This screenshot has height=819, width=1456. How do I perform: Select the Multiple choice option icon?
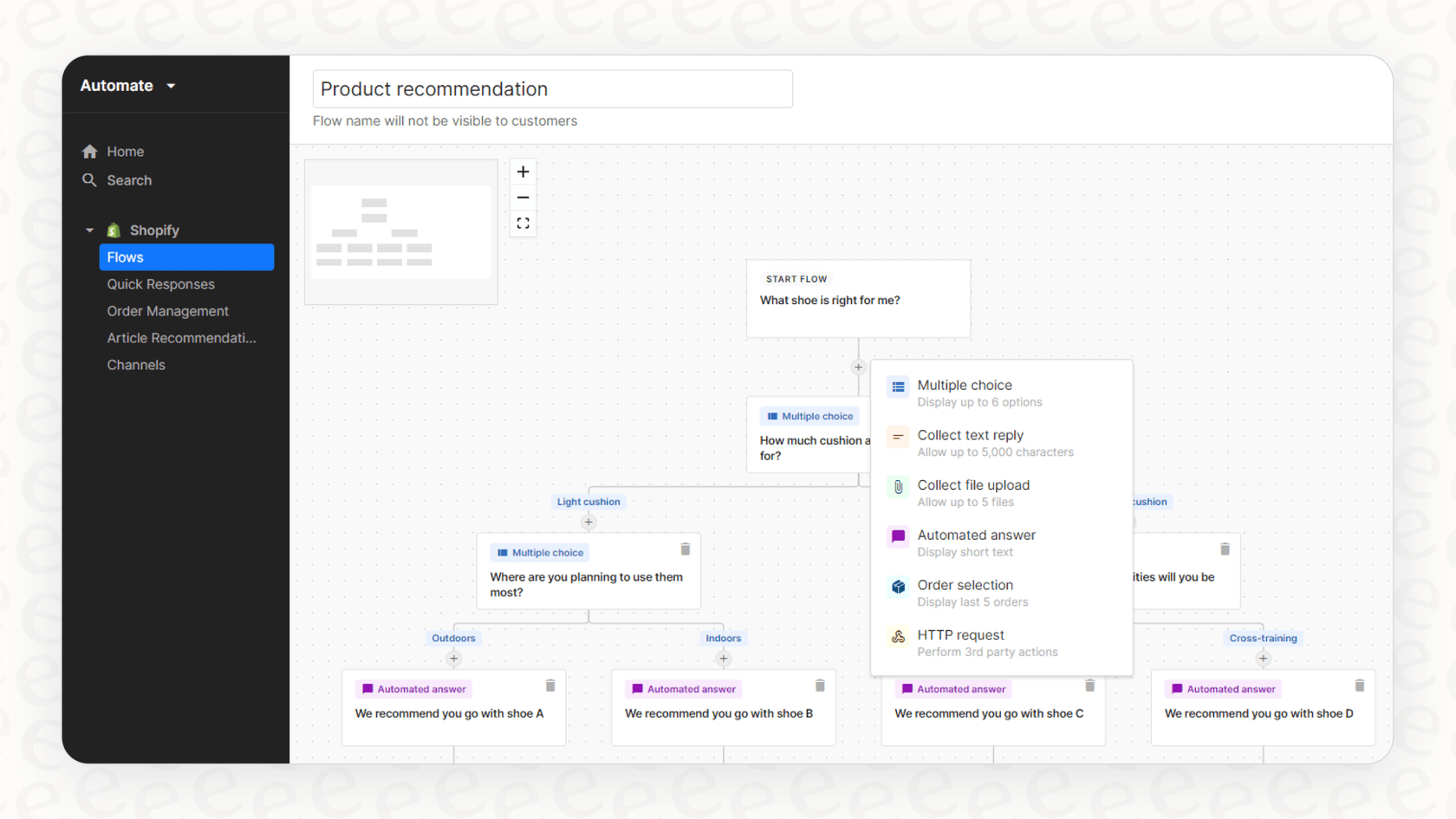[x=897, y=387]
